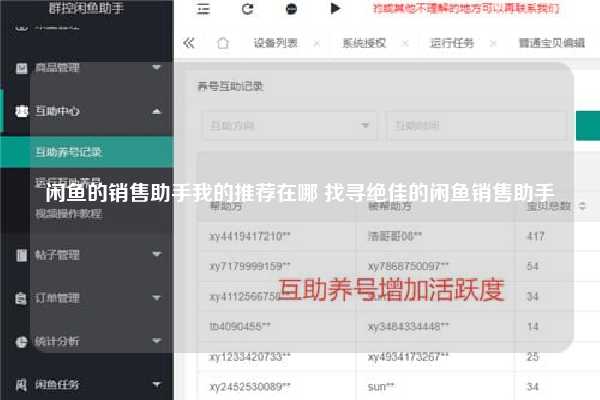
Task: Click the 商品管理 sidebar icon
Action: [21, 68]
